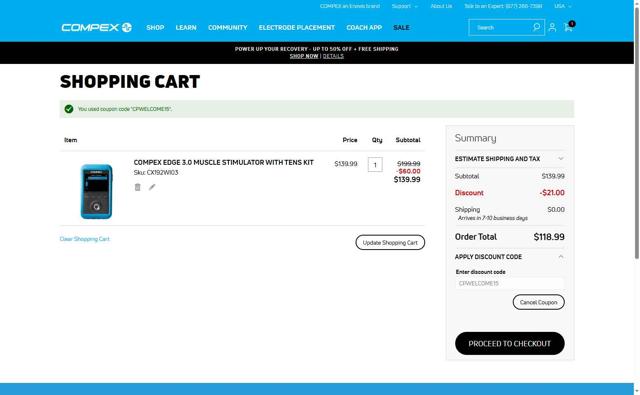Click the COMPEX an Enovis brand link
640x395 pixels.
[x=350, y=6]
